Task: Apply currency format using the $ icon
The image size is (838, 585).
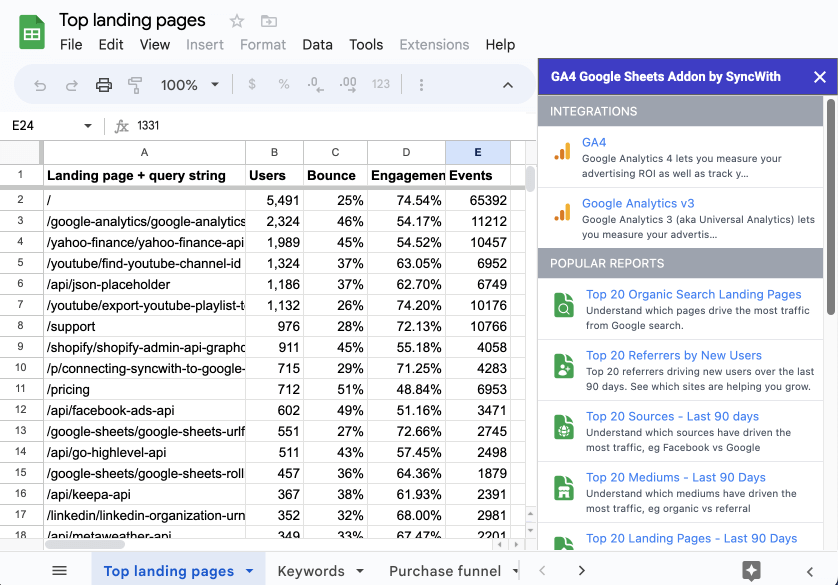Action: [252, 85]
